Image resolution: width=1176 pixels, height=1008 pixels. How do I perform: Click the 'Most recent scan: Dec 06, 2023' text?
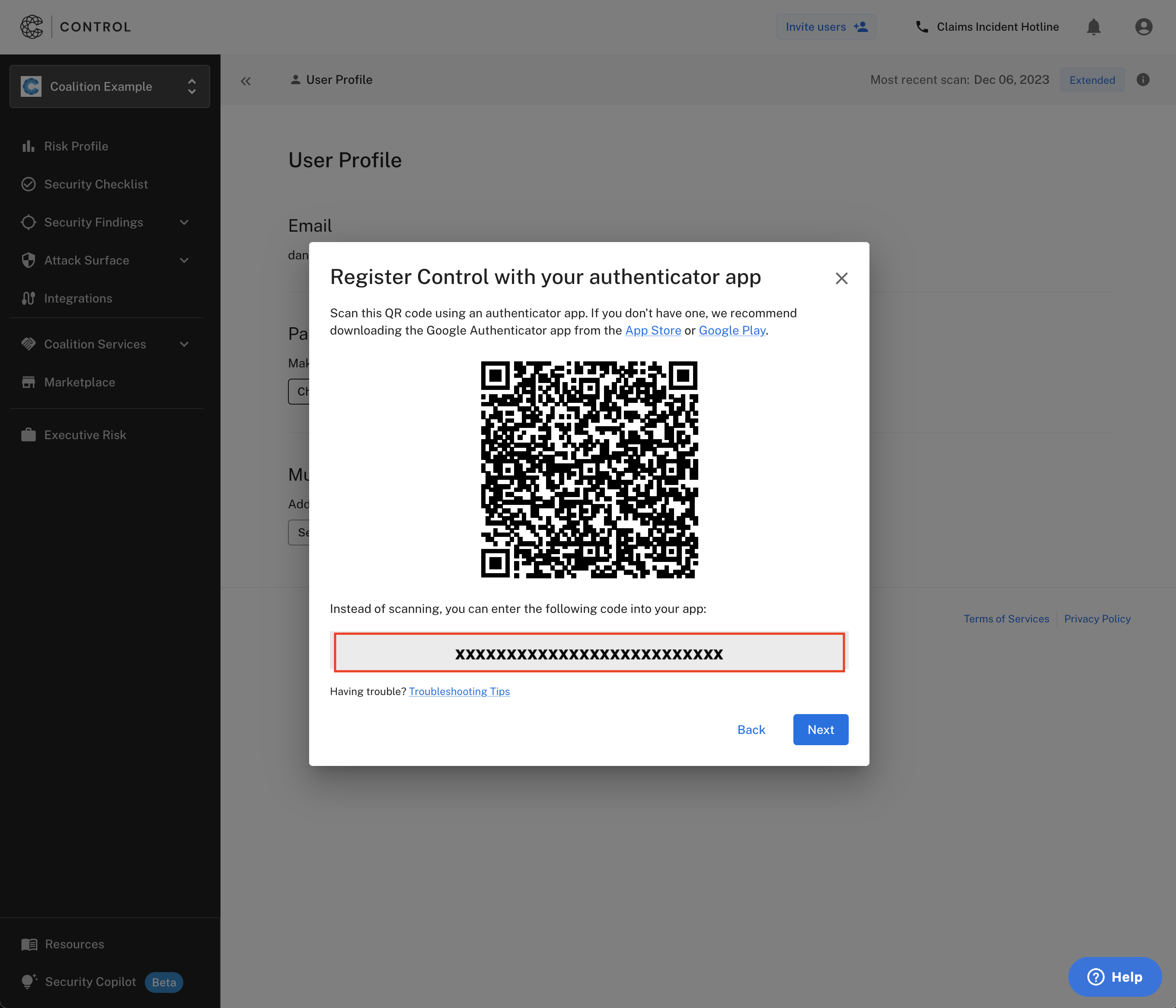click(x=959, y=80)
